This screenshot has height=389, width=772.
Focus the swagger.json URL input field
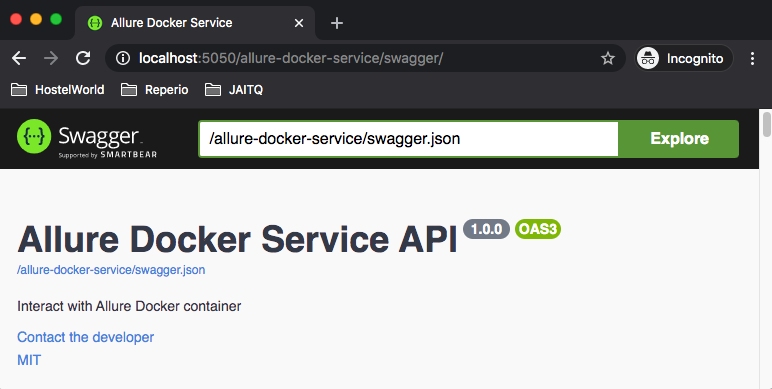(x=409, y=139)
